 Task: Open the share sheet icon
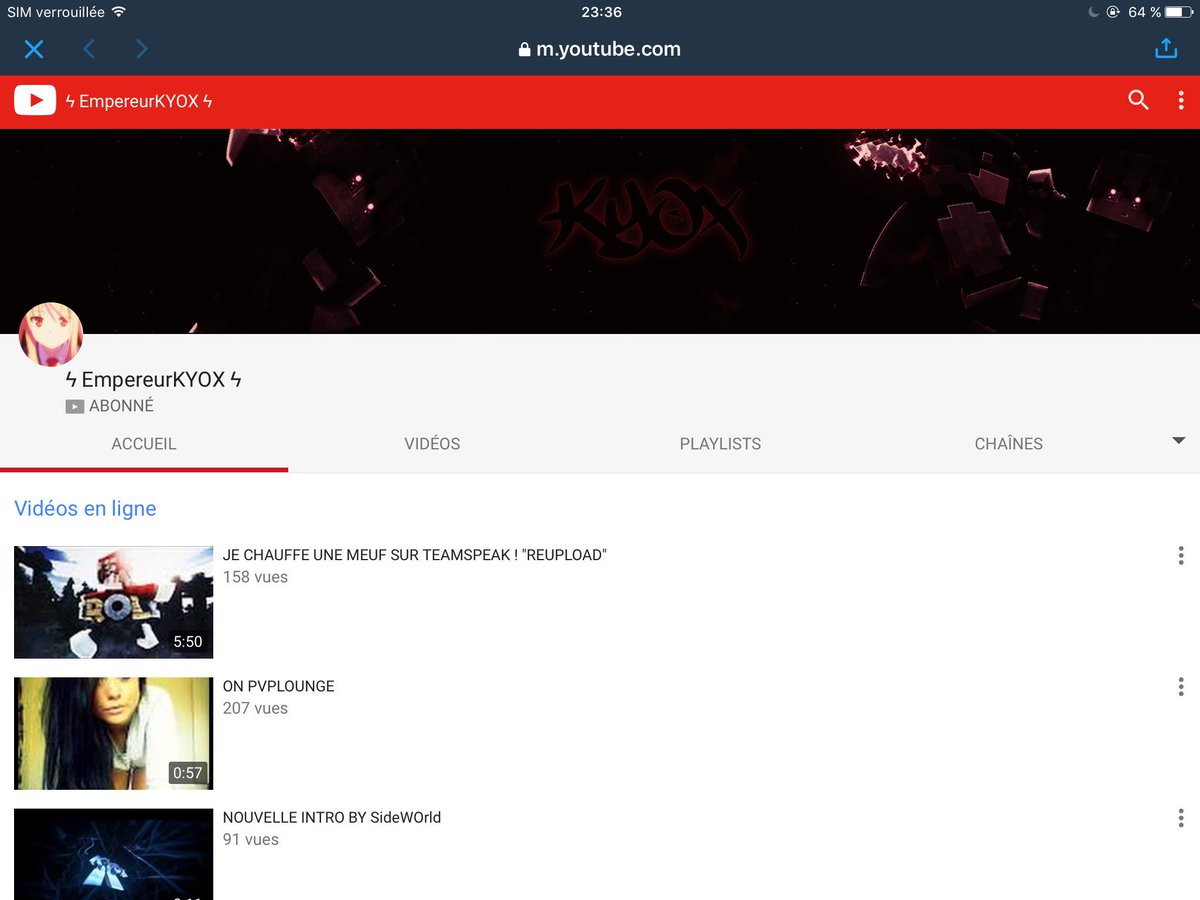(x=1166, y=48)
